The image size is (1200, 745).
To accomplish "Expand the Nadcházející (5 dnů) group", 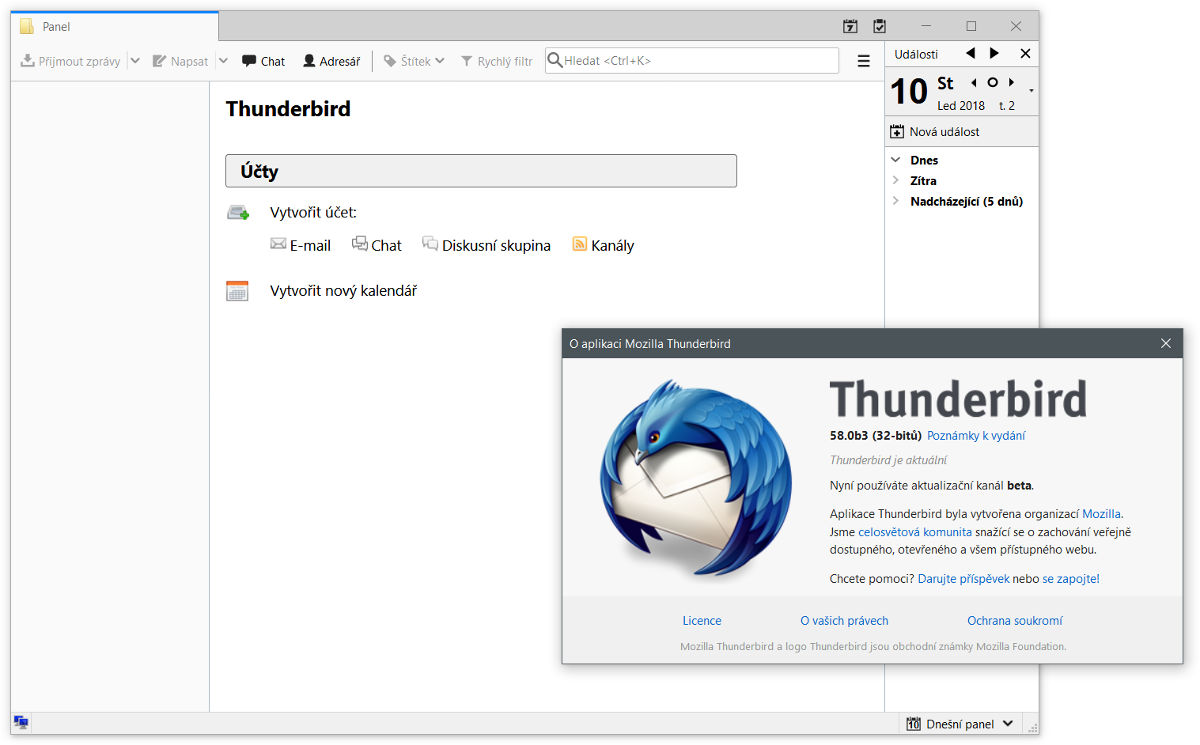I will [896, 201].
